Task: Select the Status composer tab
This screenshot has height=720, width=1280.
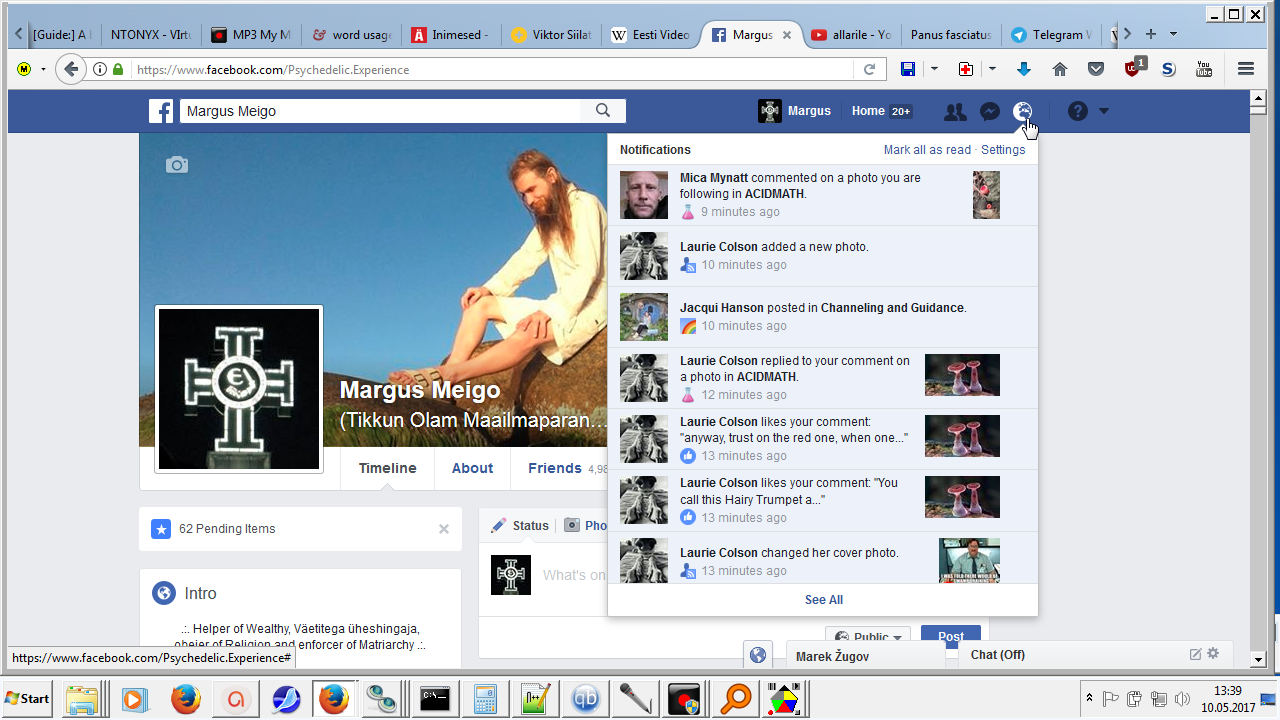Action: (519, 525)
